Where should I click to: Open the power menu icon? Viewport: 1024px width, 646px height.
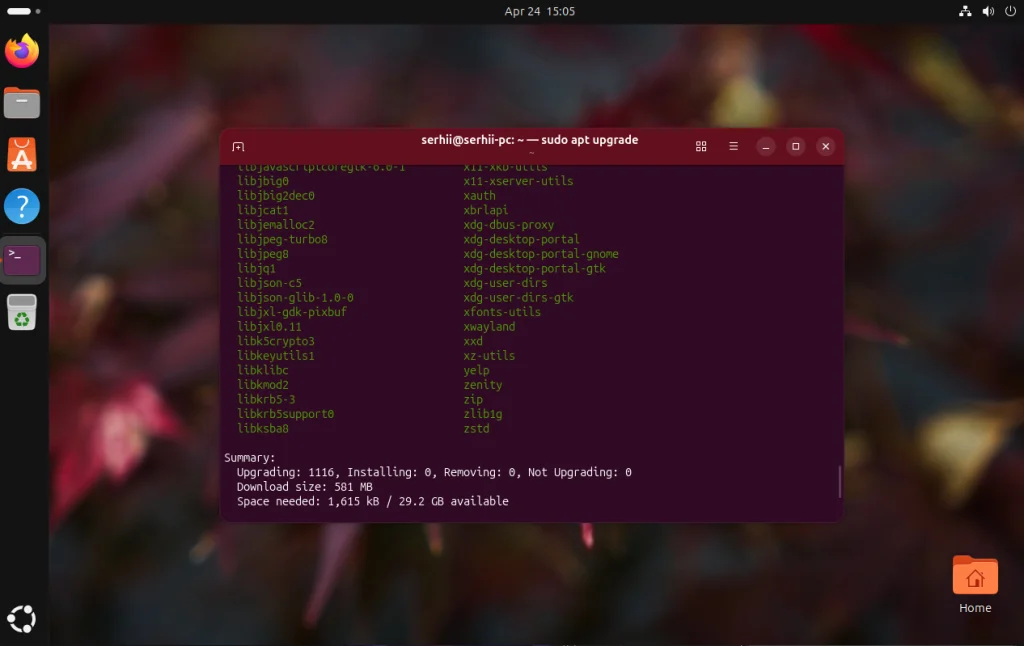[1010, 11]
